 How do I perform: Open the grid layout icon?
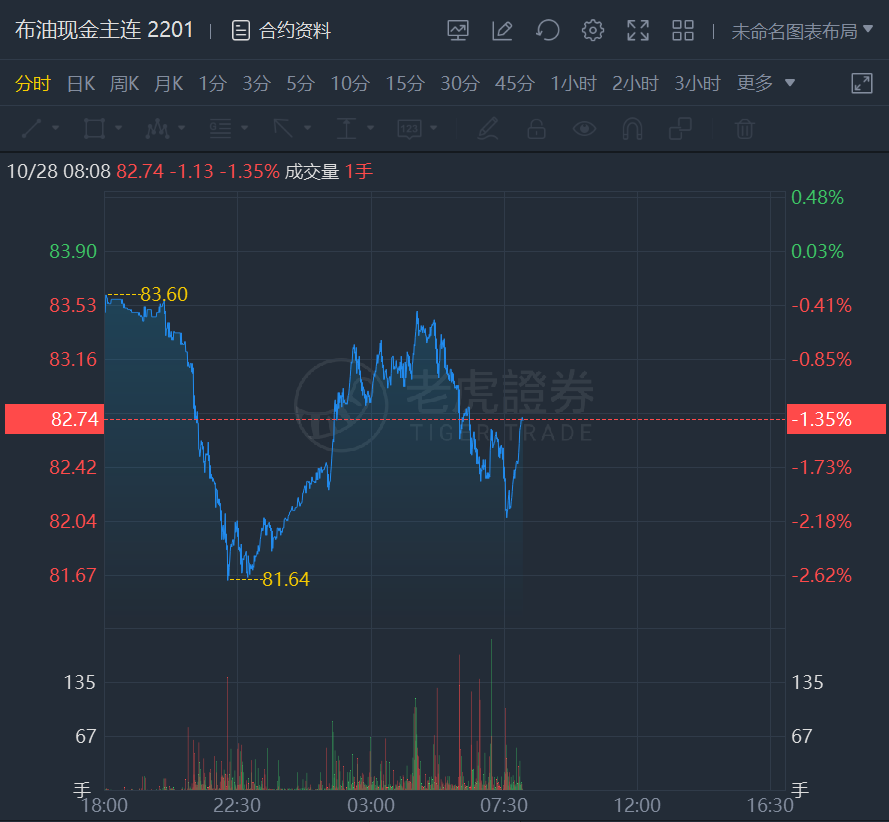click(683, 31)
